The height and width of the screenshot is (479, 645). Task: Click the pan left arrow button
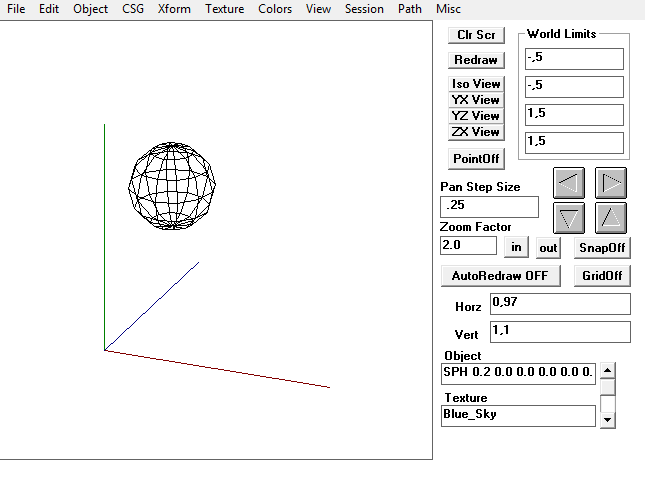click(x=569, y=183)
